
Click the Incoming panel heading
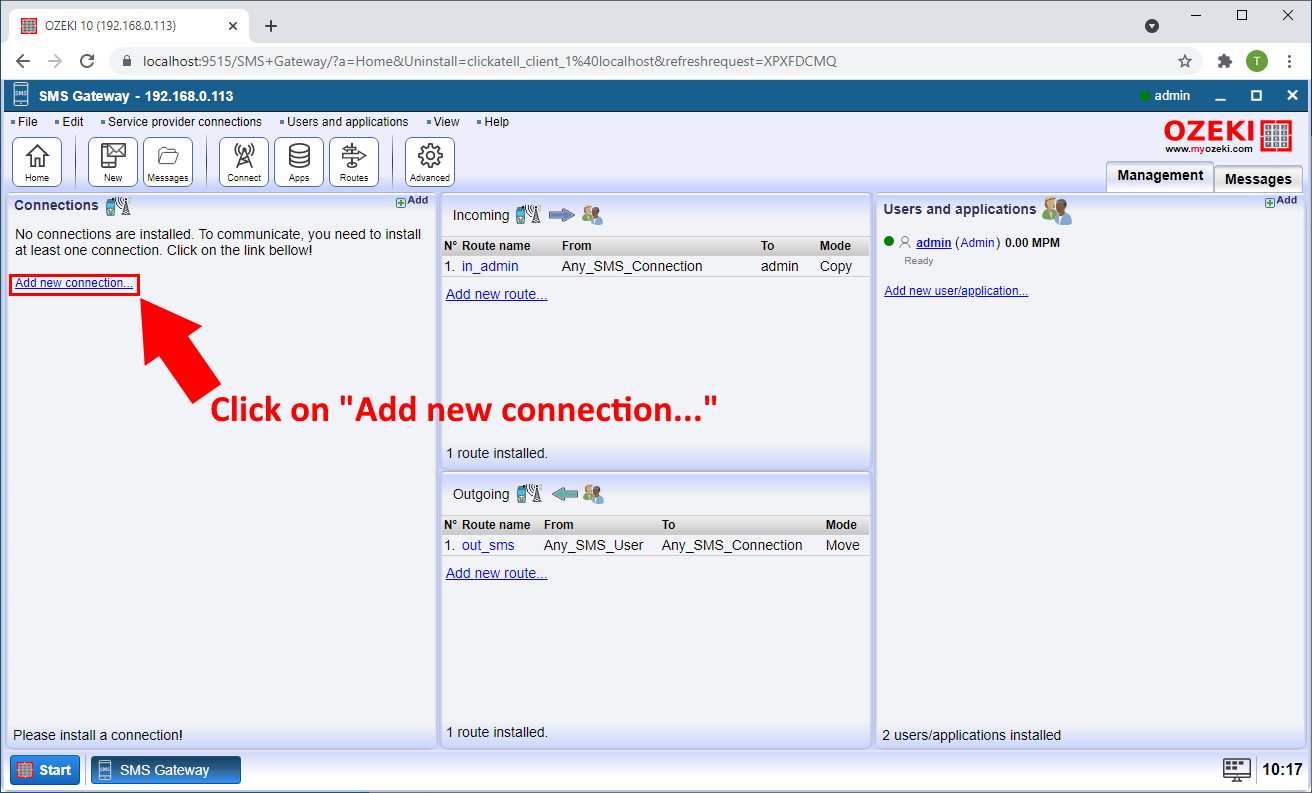click(481, 215)
